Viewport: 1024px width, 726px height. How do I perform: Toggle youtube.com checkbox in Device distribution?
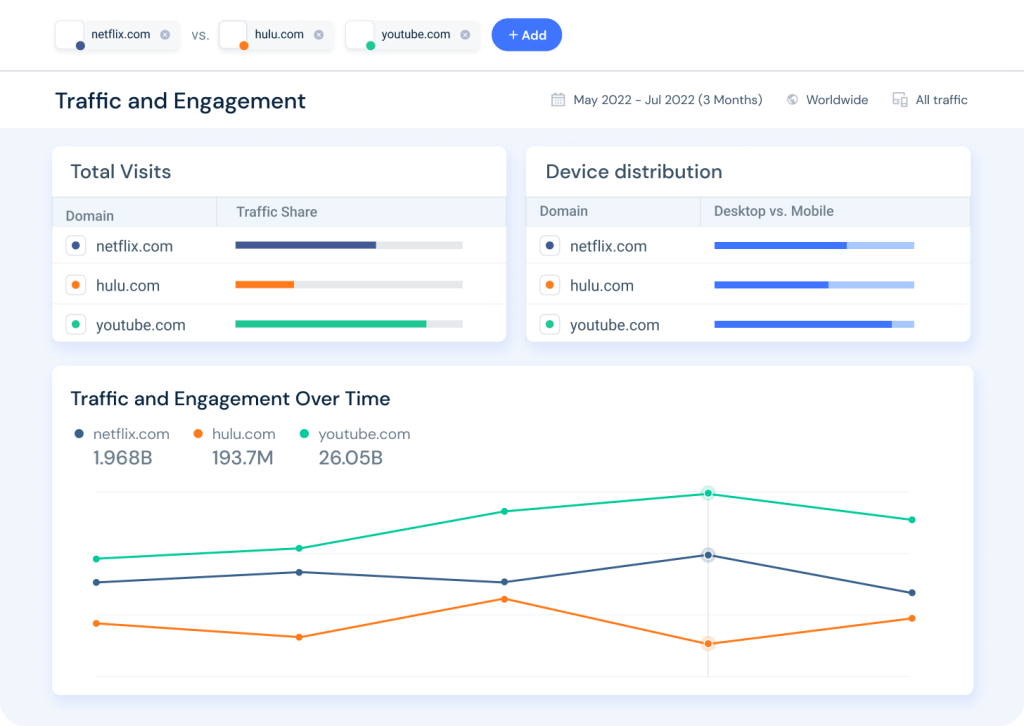click(549, 325)
